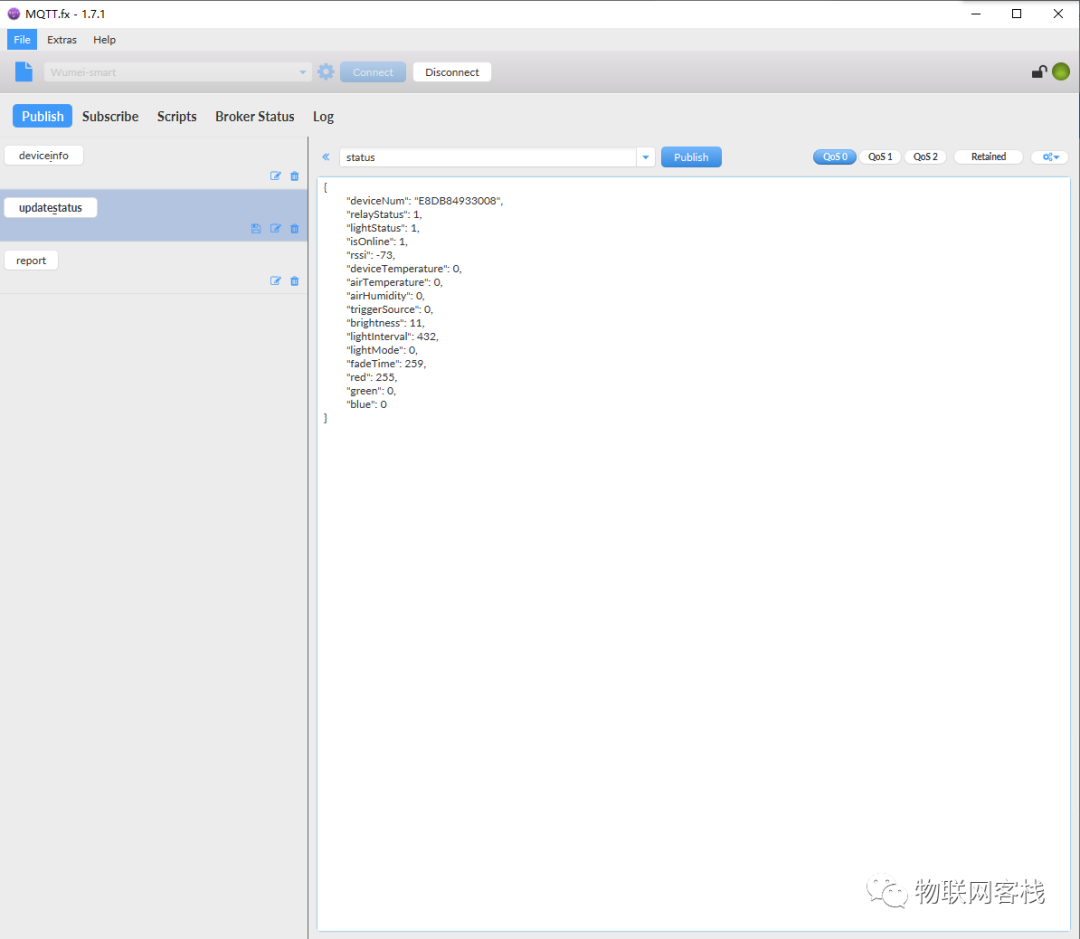Click the greyed Connect button
The width and height of the screenshot is (1080, 939).
373,72
